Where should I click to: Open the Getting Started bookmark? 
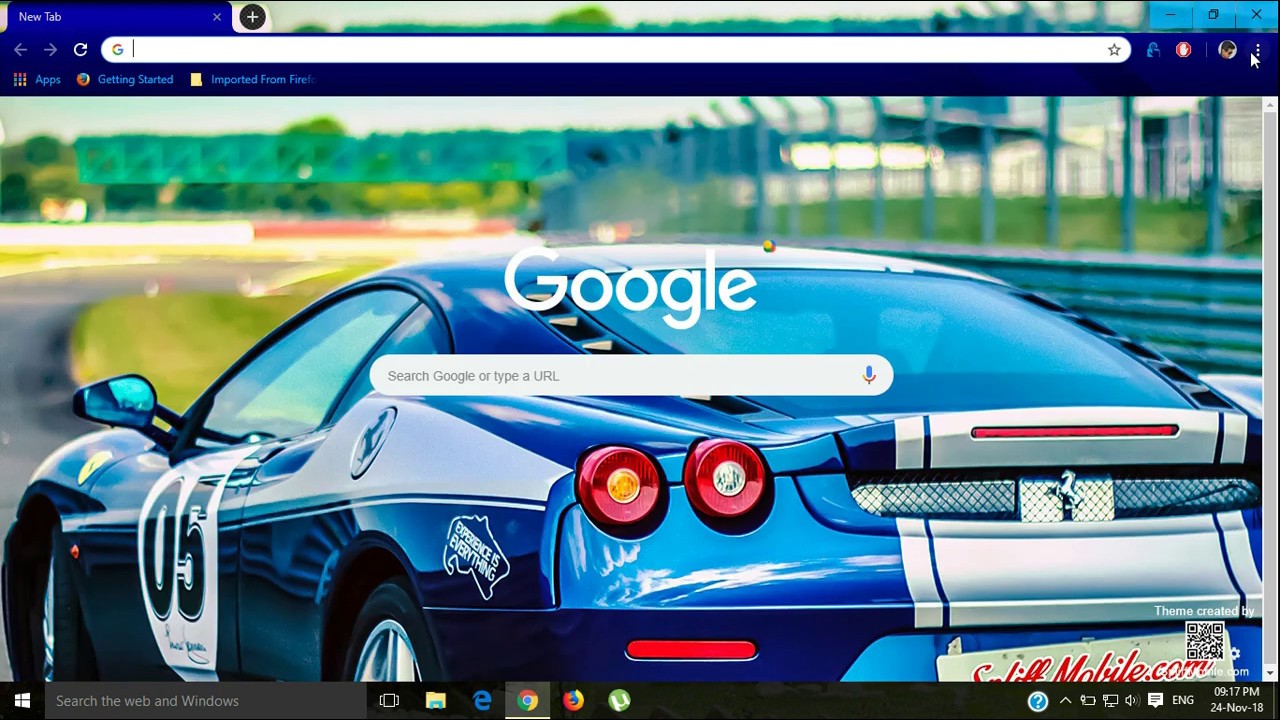[125, 79]
